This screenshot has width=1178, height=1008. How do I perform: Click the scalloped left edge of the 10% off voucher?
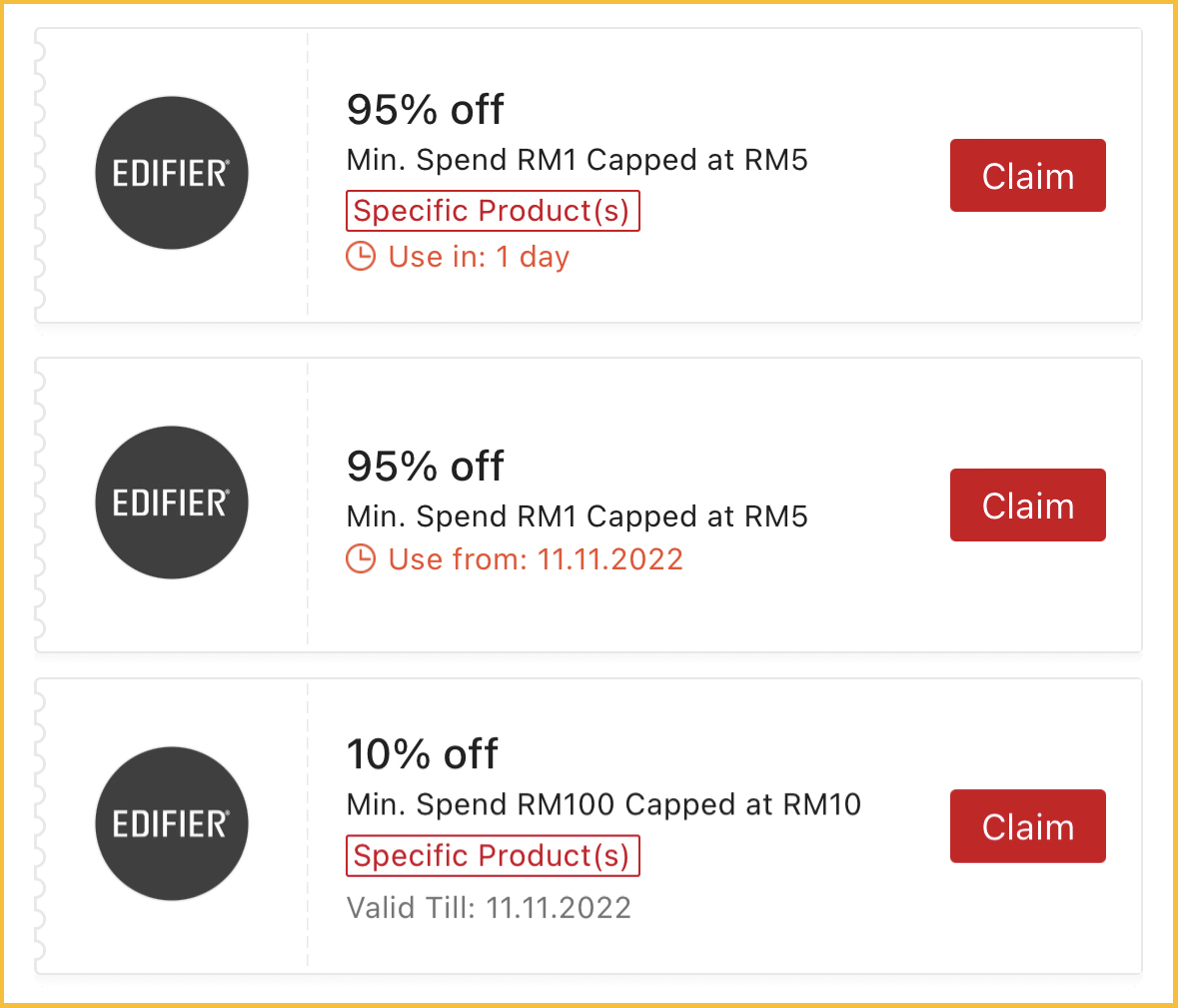(x=40, y=826)
